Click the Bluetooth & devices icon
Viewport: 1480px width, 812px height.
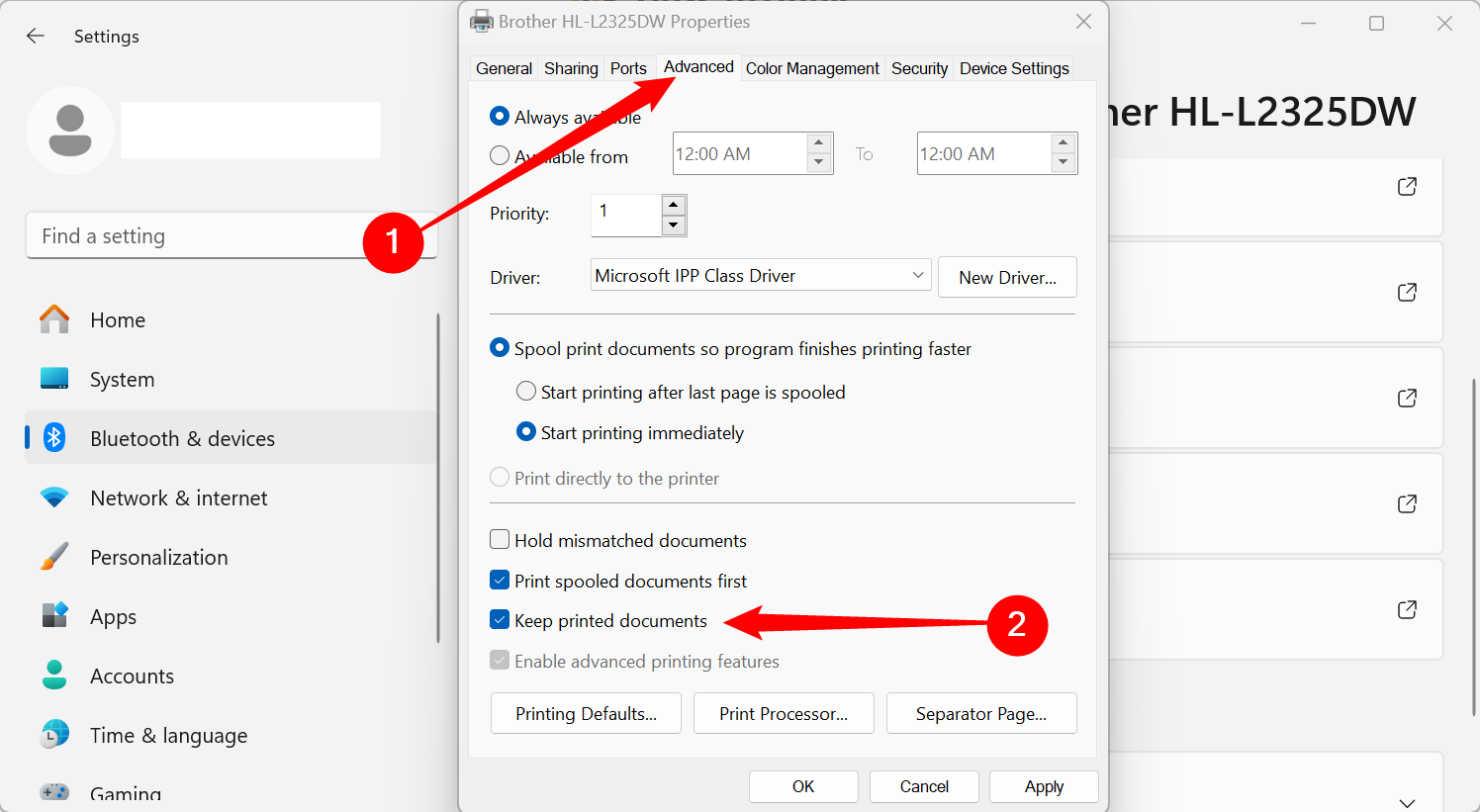click(53, 437)
